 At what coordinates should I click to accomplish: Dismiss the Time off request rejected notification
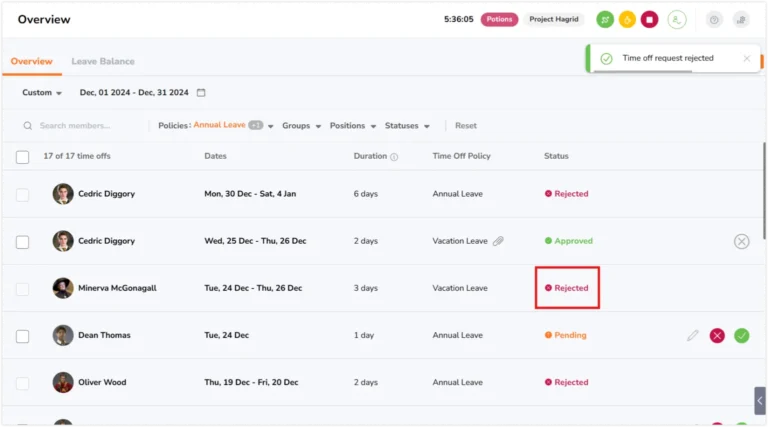[746, 58]
